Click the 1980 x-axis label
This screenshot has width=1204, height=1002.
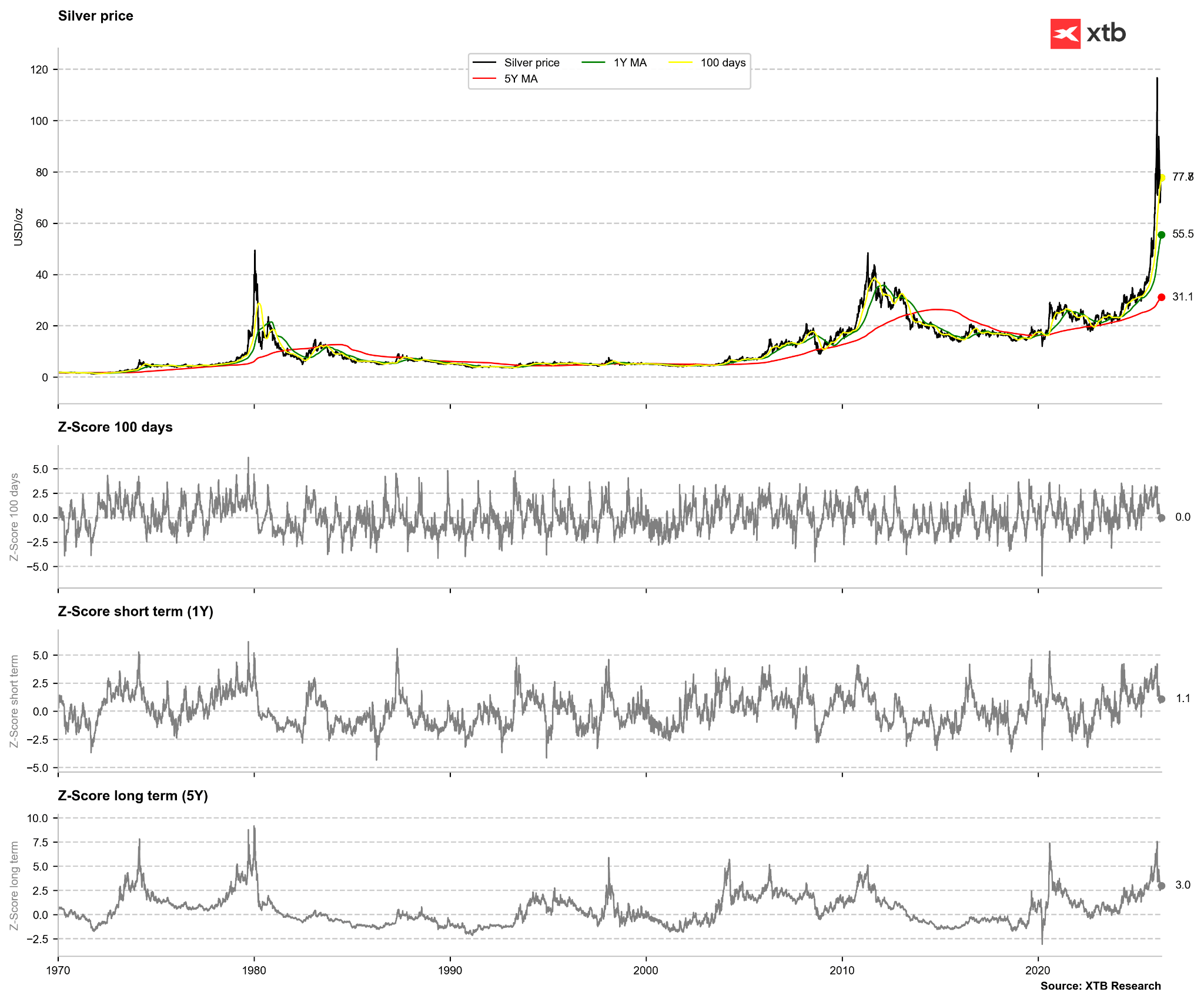coord(254,970)
